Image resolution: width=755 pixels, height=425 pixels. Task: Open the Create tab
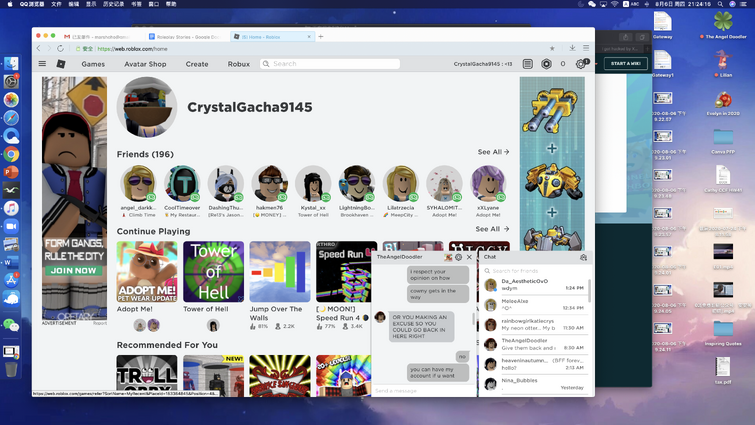coord(197,64)
